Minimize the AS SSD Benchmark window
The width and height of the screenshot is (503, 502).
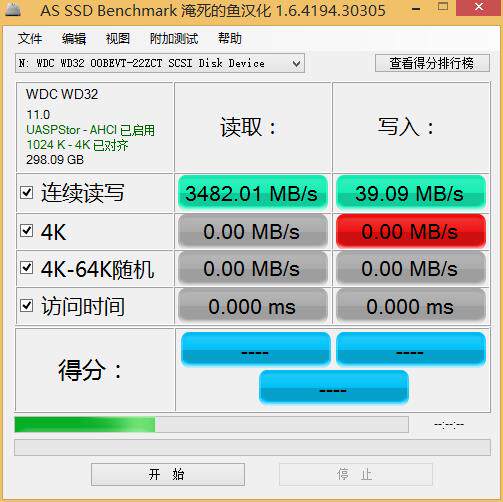point(416,9)
